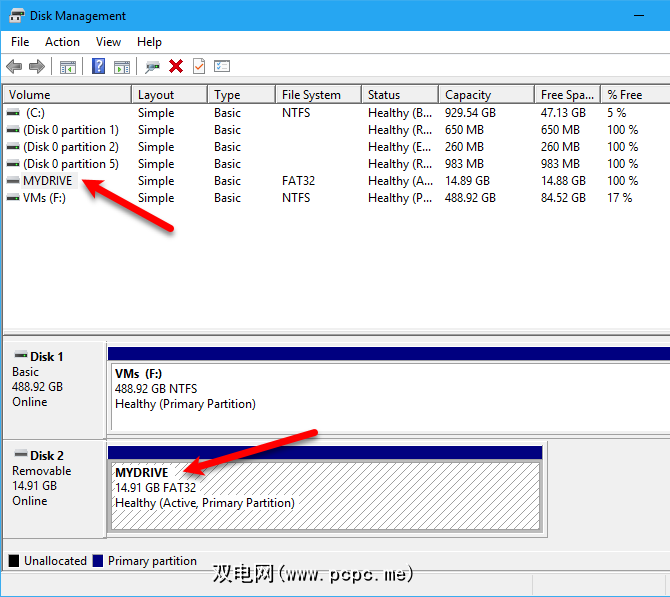Screen dimensions: 670x597
Task: Select the (Disk 0 partition 2) volume row
Action: (x=336, y=147)
